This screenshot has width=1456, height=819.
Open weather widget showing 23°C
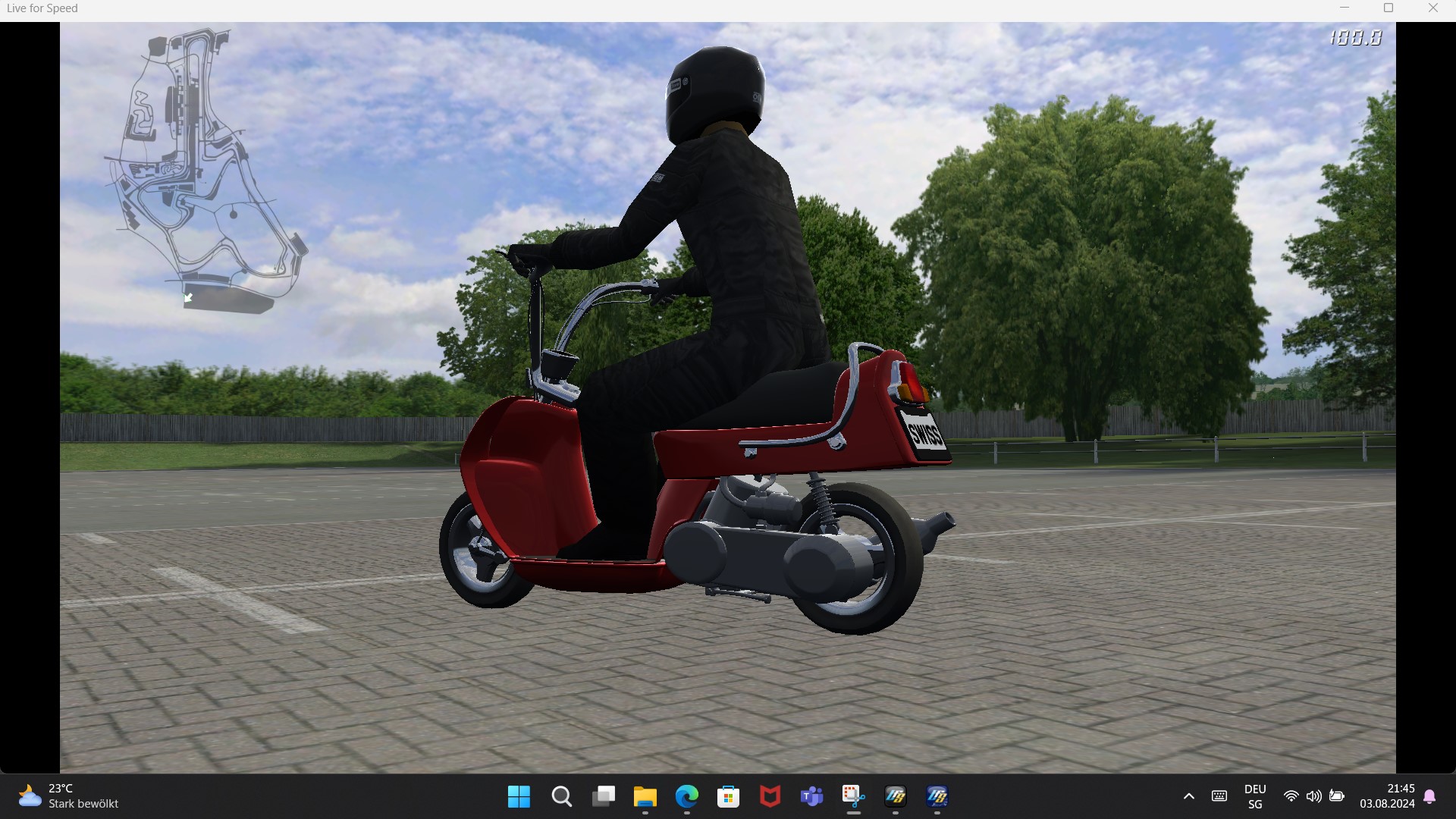68,796
